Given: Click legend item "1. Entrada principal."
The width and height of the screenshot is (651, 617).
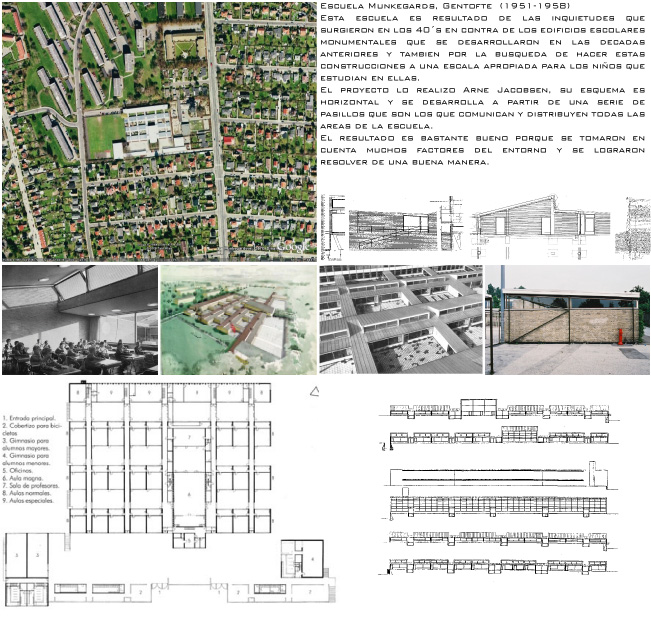Looking at the screenshot, I should coord(29,418).
